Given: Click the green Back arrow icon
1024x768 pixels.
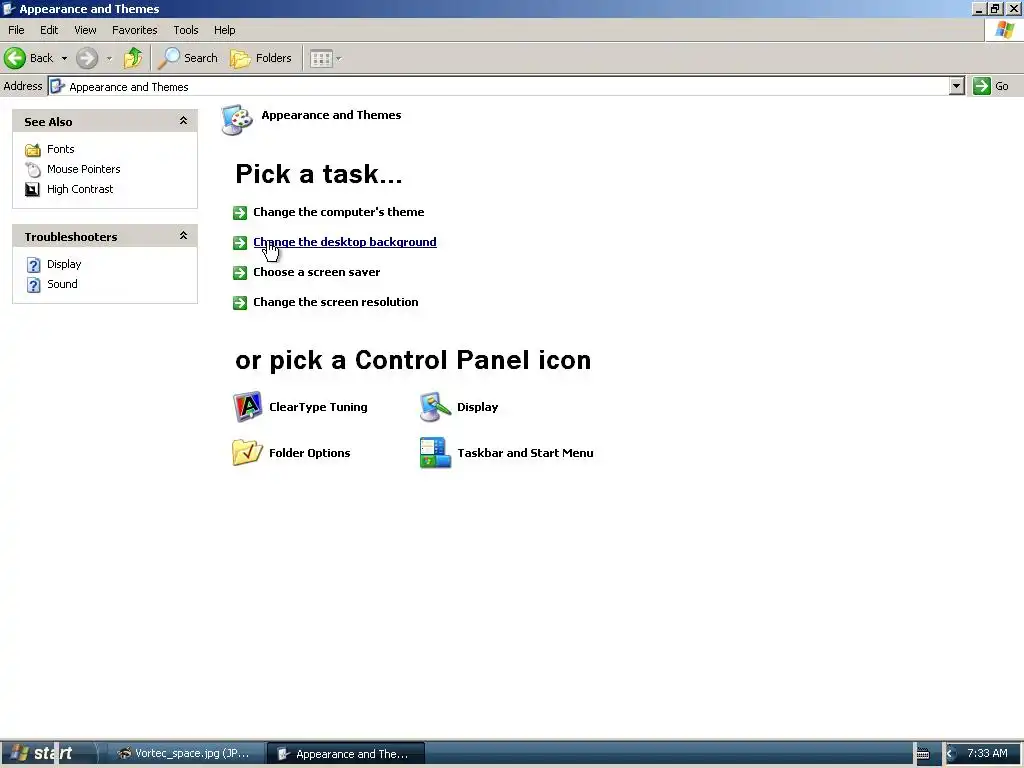Looking at the screenshot, I should [x=14, y=58].
